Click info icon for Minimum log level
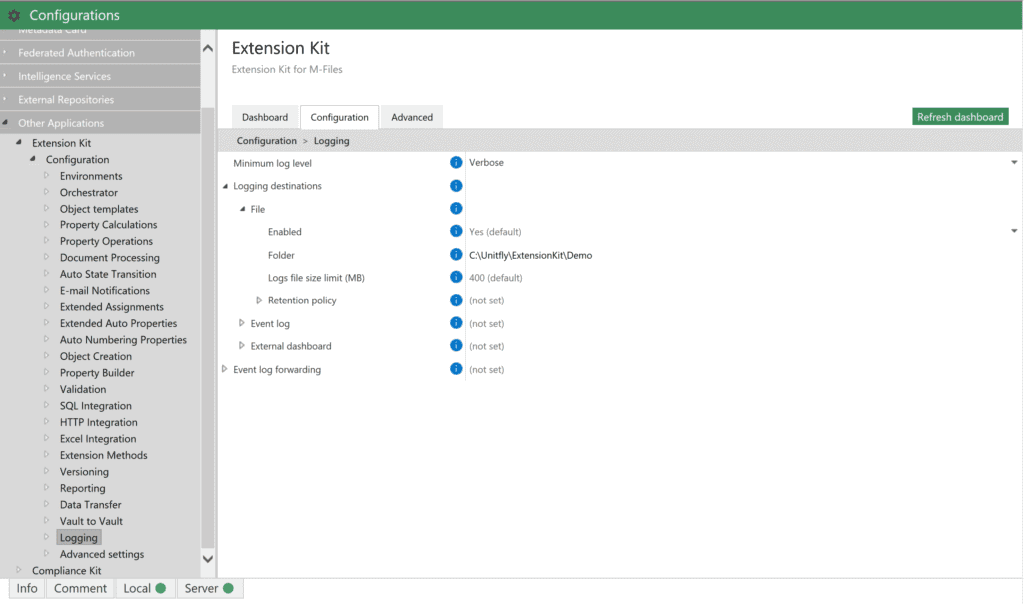This screenshot has width=1024, height=604. point(456,163)
